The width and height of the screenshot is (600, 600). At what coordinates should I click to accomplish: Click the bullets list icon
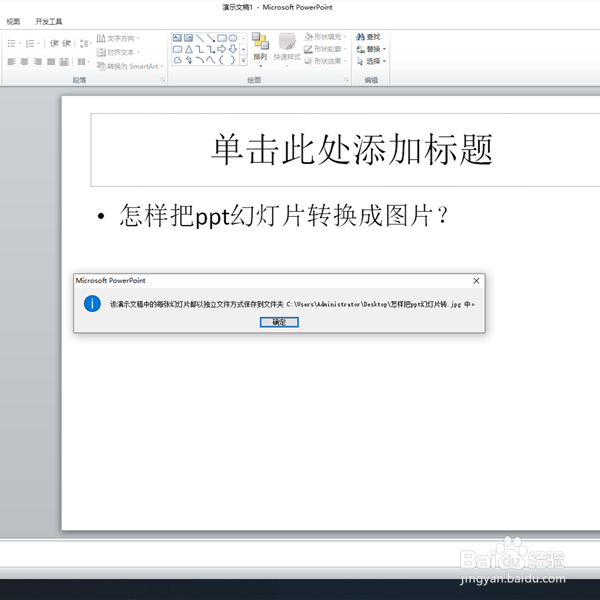click(11, 43)
